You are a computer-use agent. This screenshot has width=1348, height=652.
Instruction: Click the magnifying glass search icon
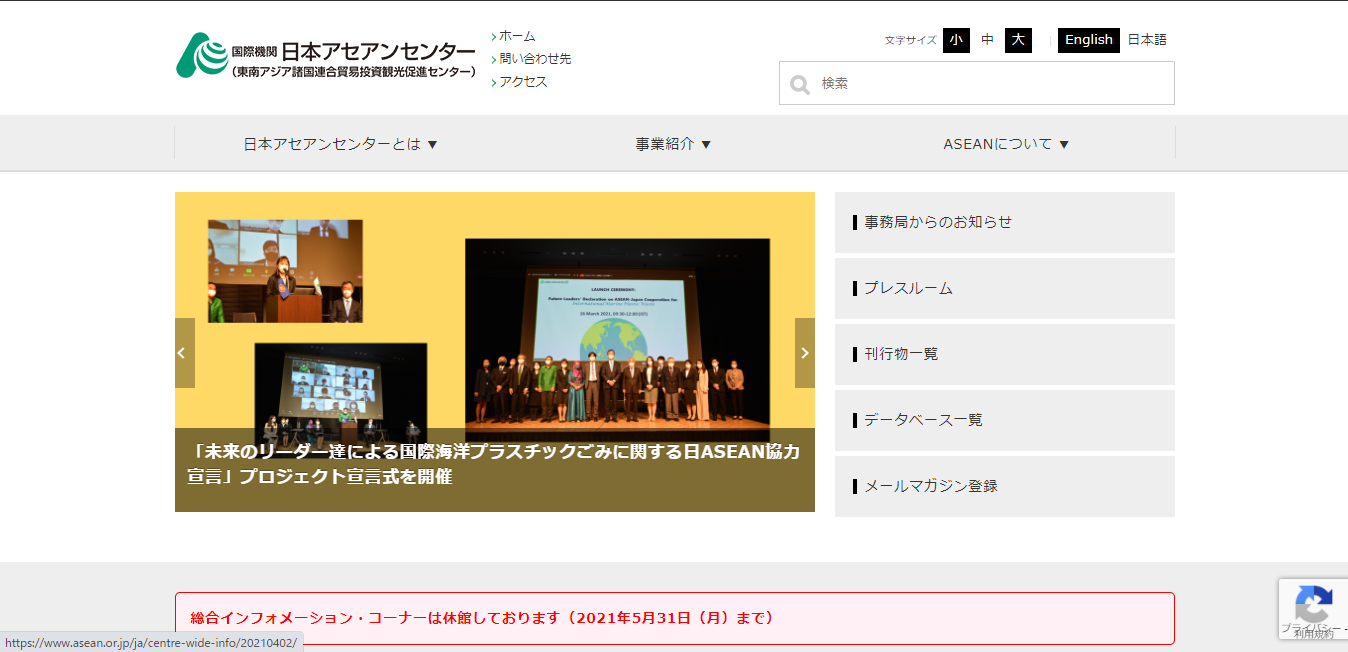coord(800,84)
